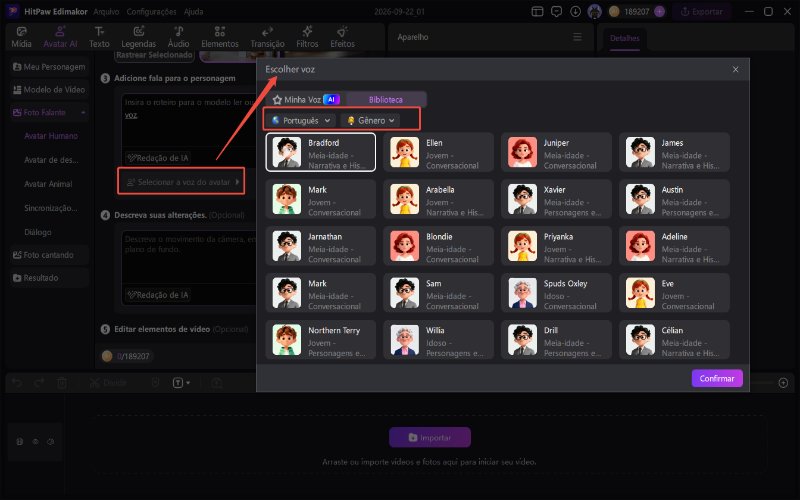Choose the Jarnathan voice
Screen dimensions: 800x500
tap(320, 246)
